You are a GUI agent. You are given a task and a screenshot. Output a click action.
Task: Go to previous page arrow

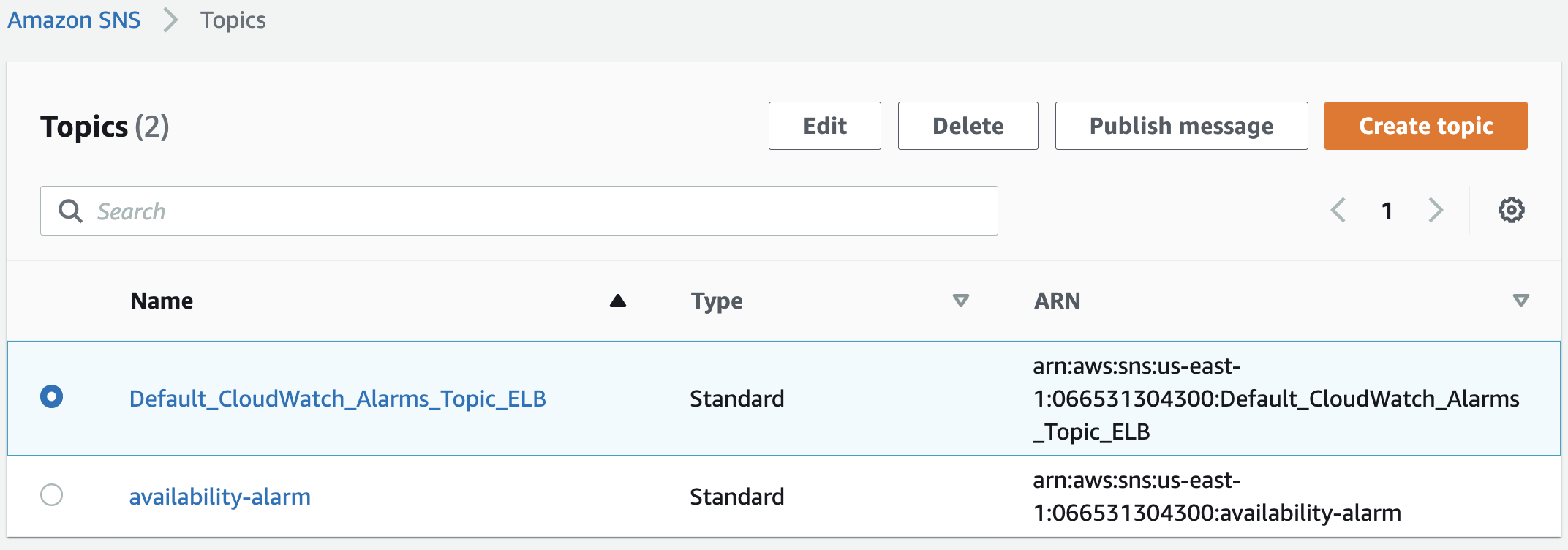[1338, 211]
